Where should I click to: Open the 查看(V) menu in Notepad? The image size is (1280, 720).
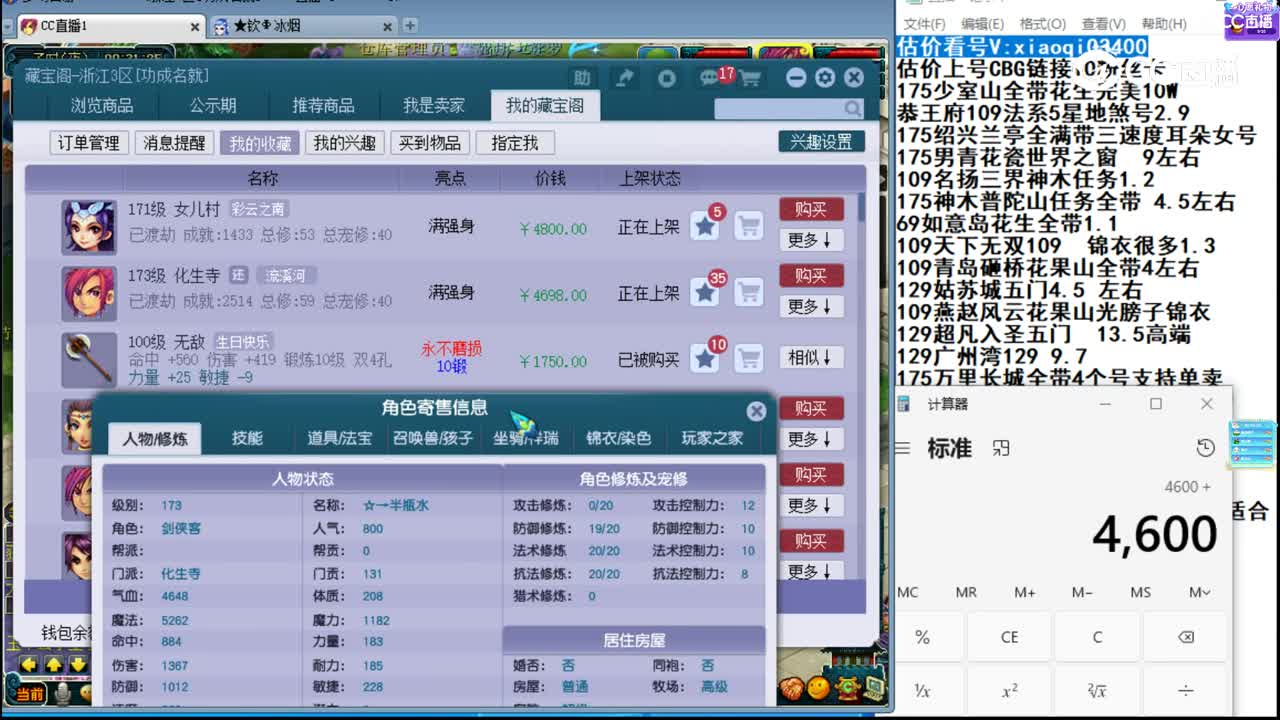(x=1103, y=24)
